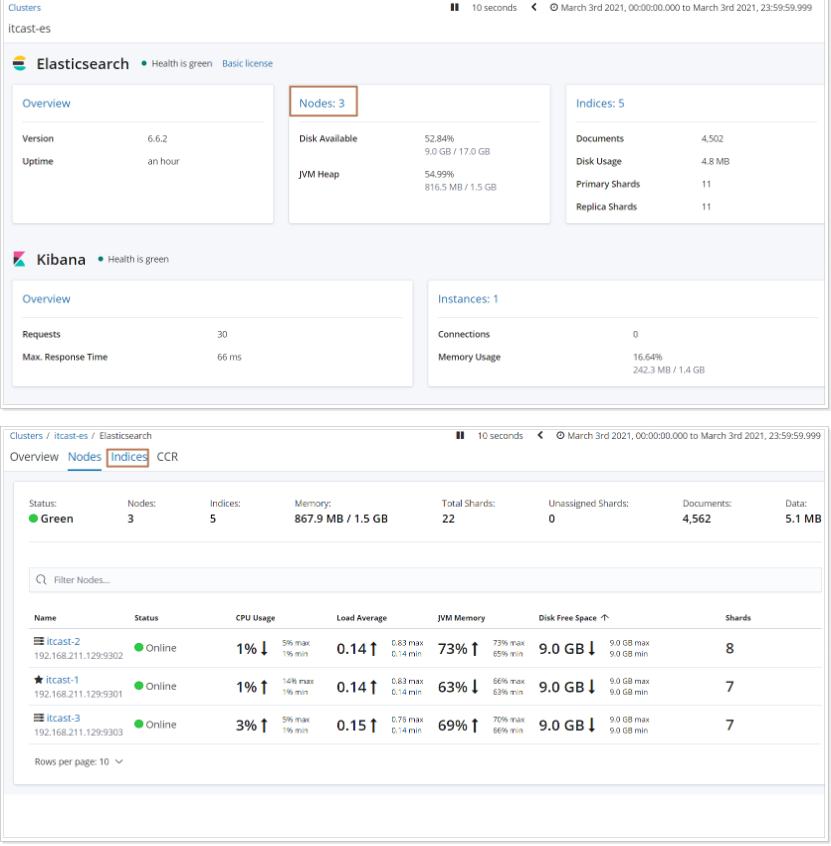Sort by the Status column header

click(146, 617)
